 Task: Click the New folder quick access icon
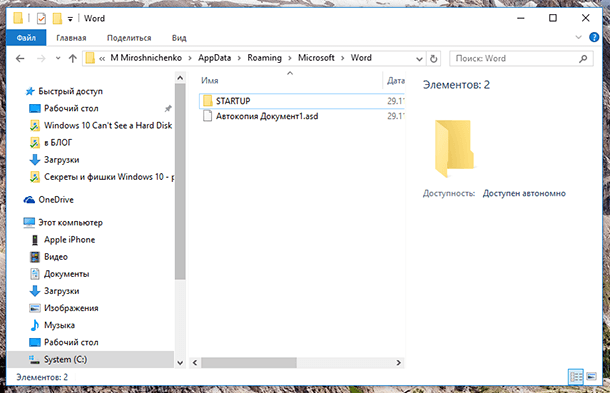tap(57, 18)
